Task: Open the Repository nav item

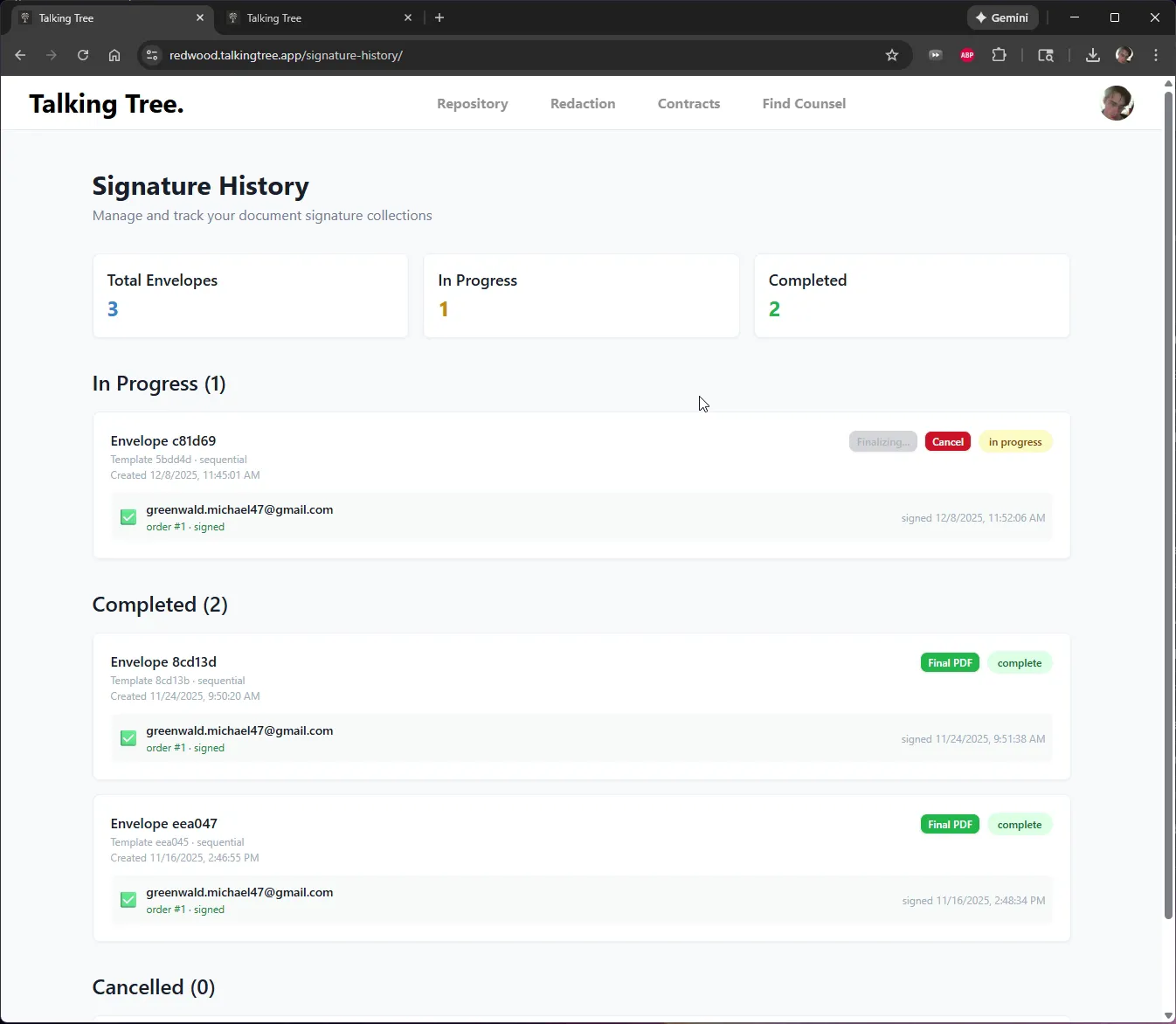Action: [x=473, y=103]
